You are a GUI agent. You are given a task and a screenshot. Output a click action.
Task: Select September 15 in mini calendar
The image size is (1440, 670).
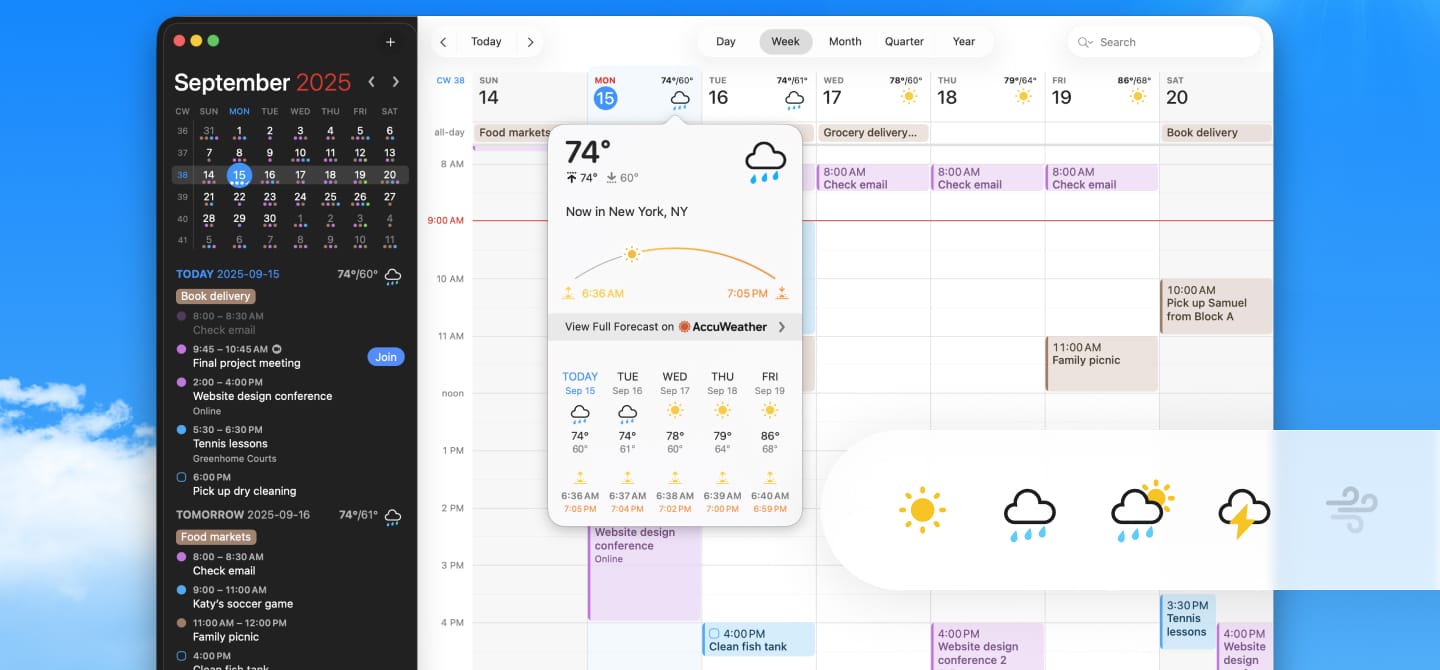click(238, 175)
